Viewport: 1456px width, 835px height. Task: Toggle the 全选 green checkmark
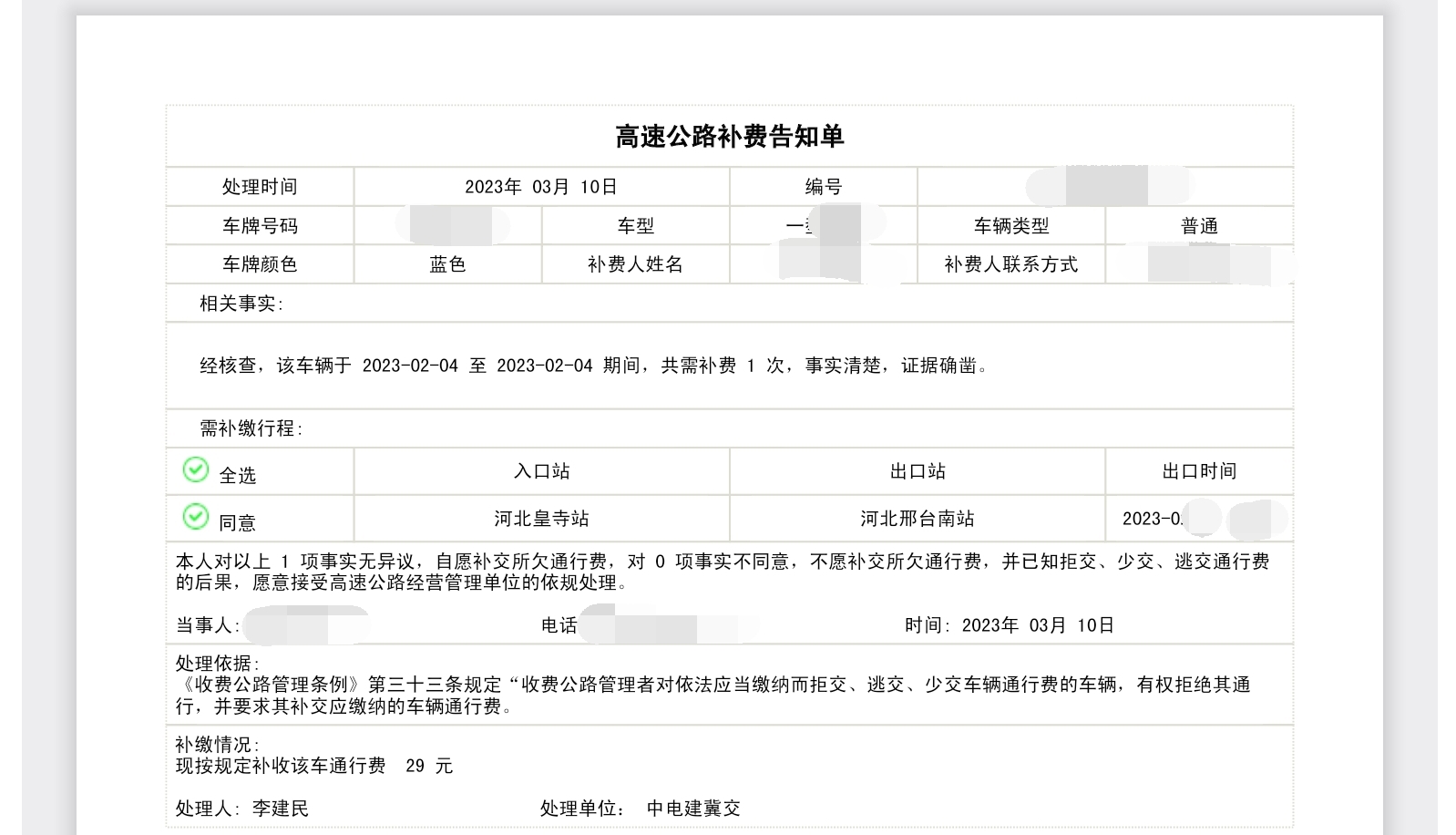point(195,469)
